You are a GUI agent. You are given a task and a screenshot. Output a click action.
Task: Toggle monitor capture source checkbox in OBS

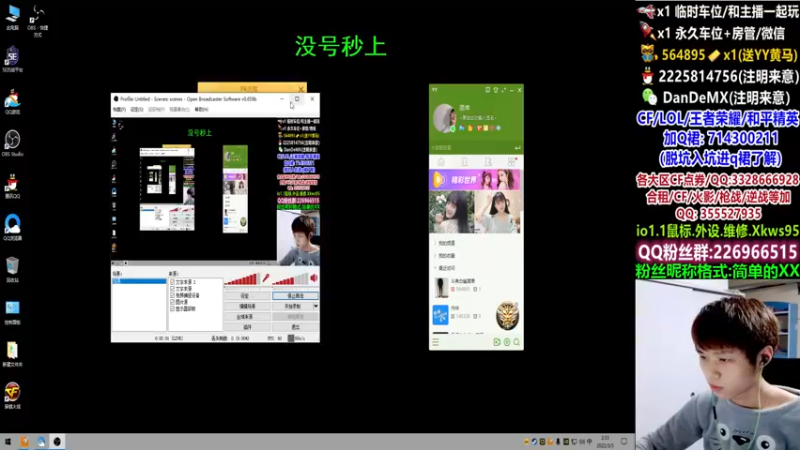click(x=172, y=309)
